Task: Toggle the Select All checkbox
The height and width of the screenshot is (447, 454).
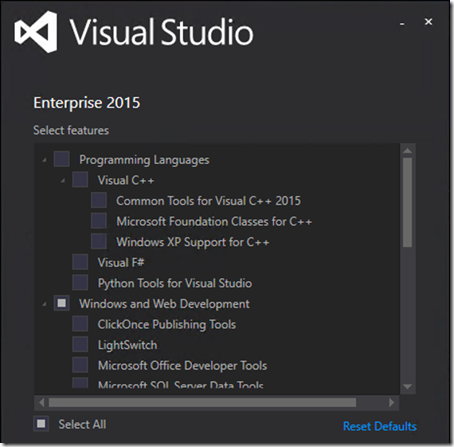Action: click(x=41, y=424)
